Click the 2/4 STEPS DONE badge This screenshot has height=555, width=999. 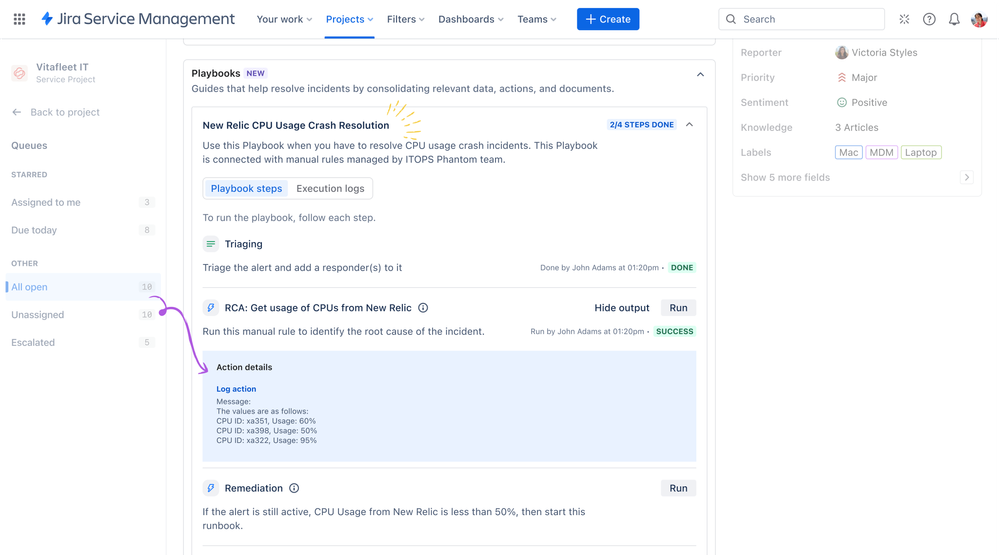pos(642,125)
